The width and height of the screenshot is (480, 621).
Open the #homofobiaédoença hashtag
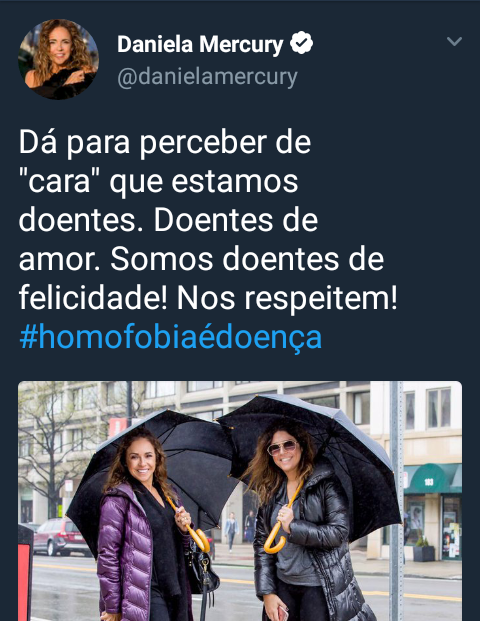171,338
